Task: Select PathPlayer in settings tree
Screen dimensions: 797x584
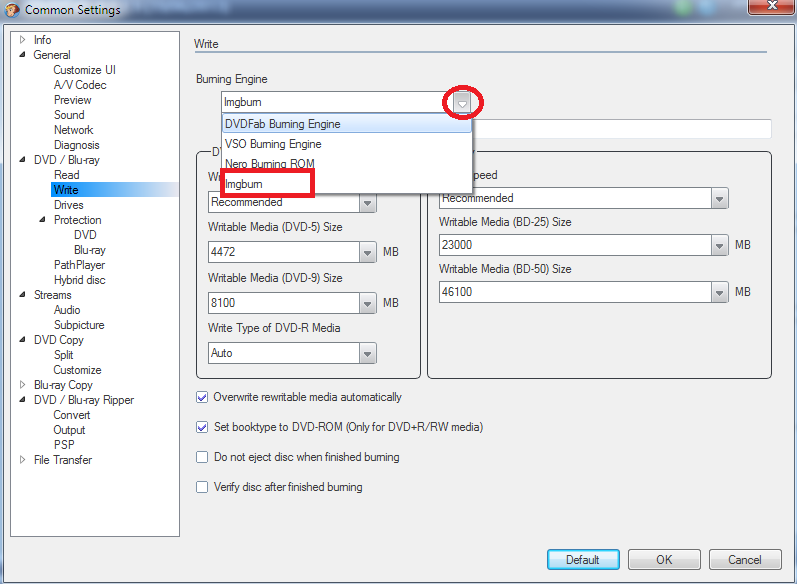Action: (79, 265)
